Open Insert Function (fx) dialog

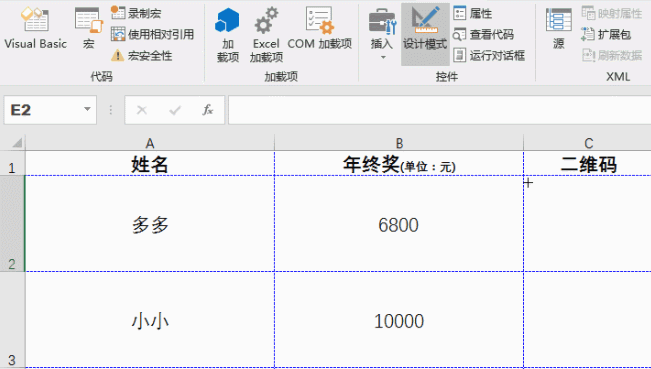pyautogui.click(x=208, y=110)
